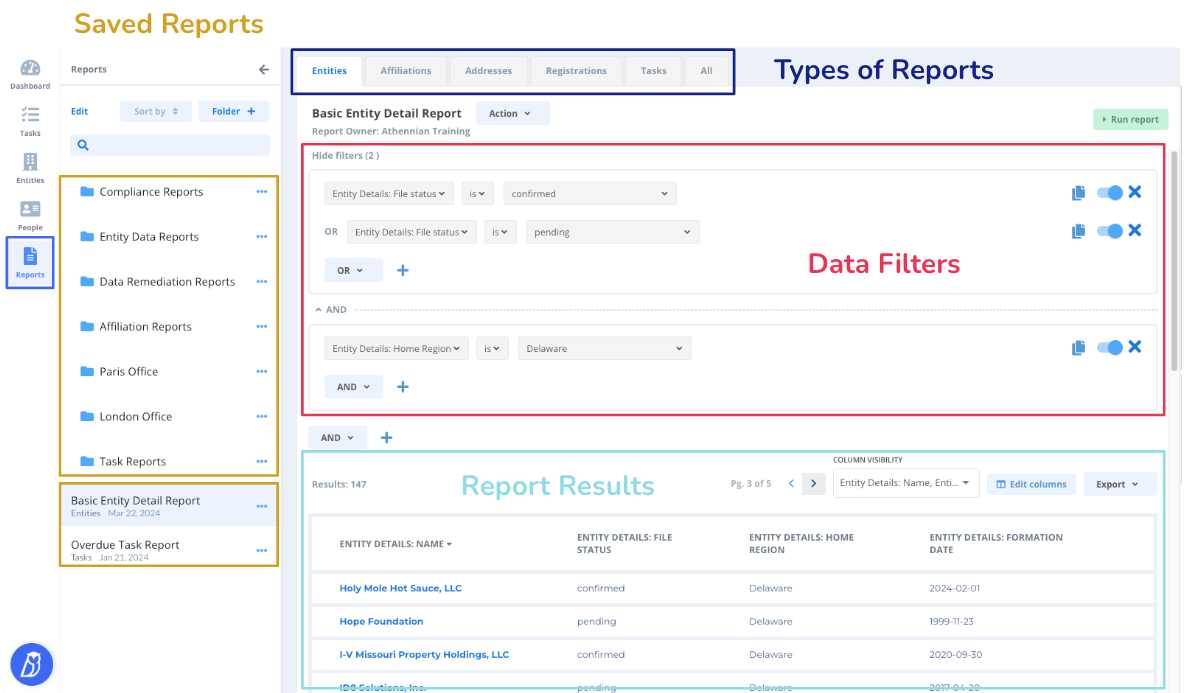Add a new filter using the plus icon
This screenshot has height=693, width=1185.
click(403, 270)
